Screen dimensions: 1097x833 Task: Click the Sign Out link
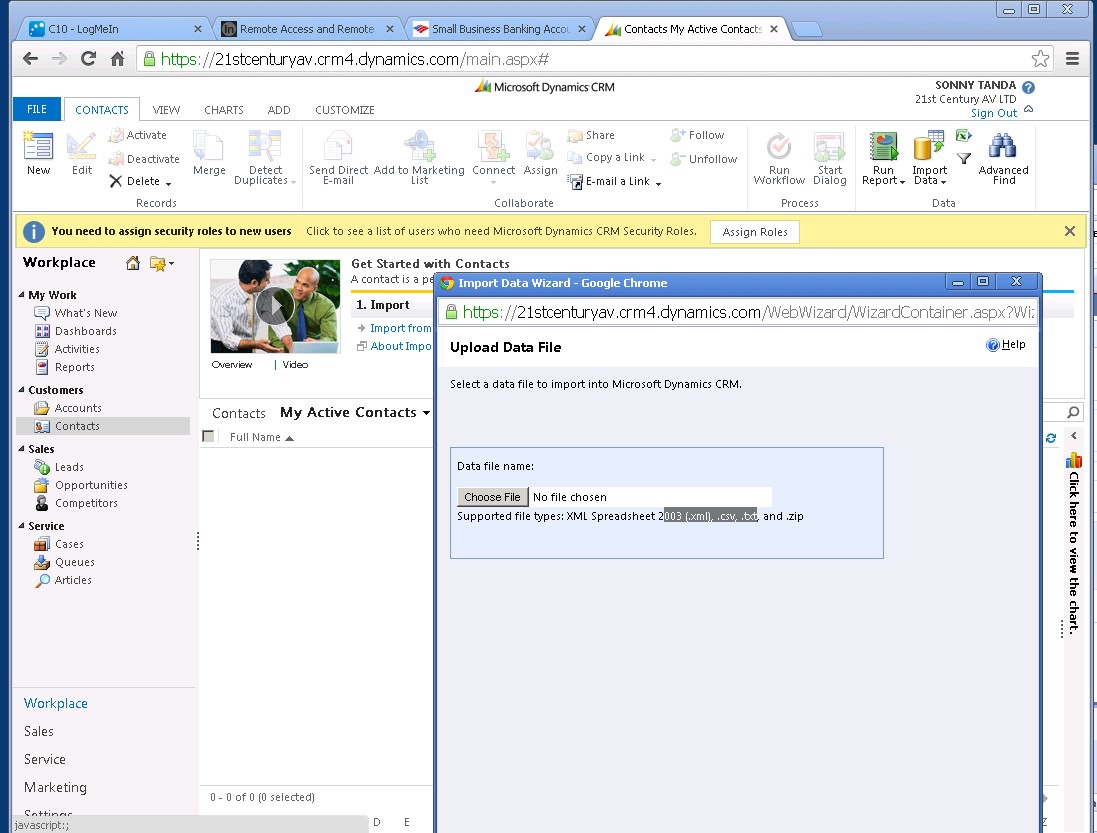coord(993,113)
